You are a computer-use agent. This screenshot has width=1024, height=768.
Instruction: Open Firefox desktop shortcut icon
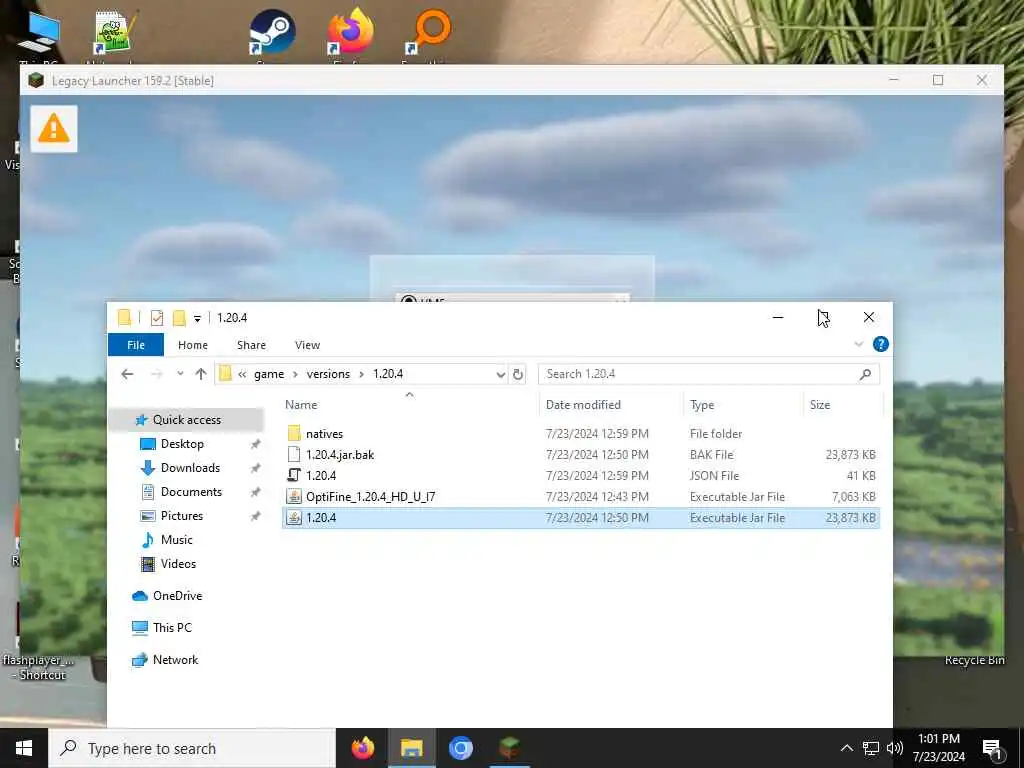tap(351, 31)
